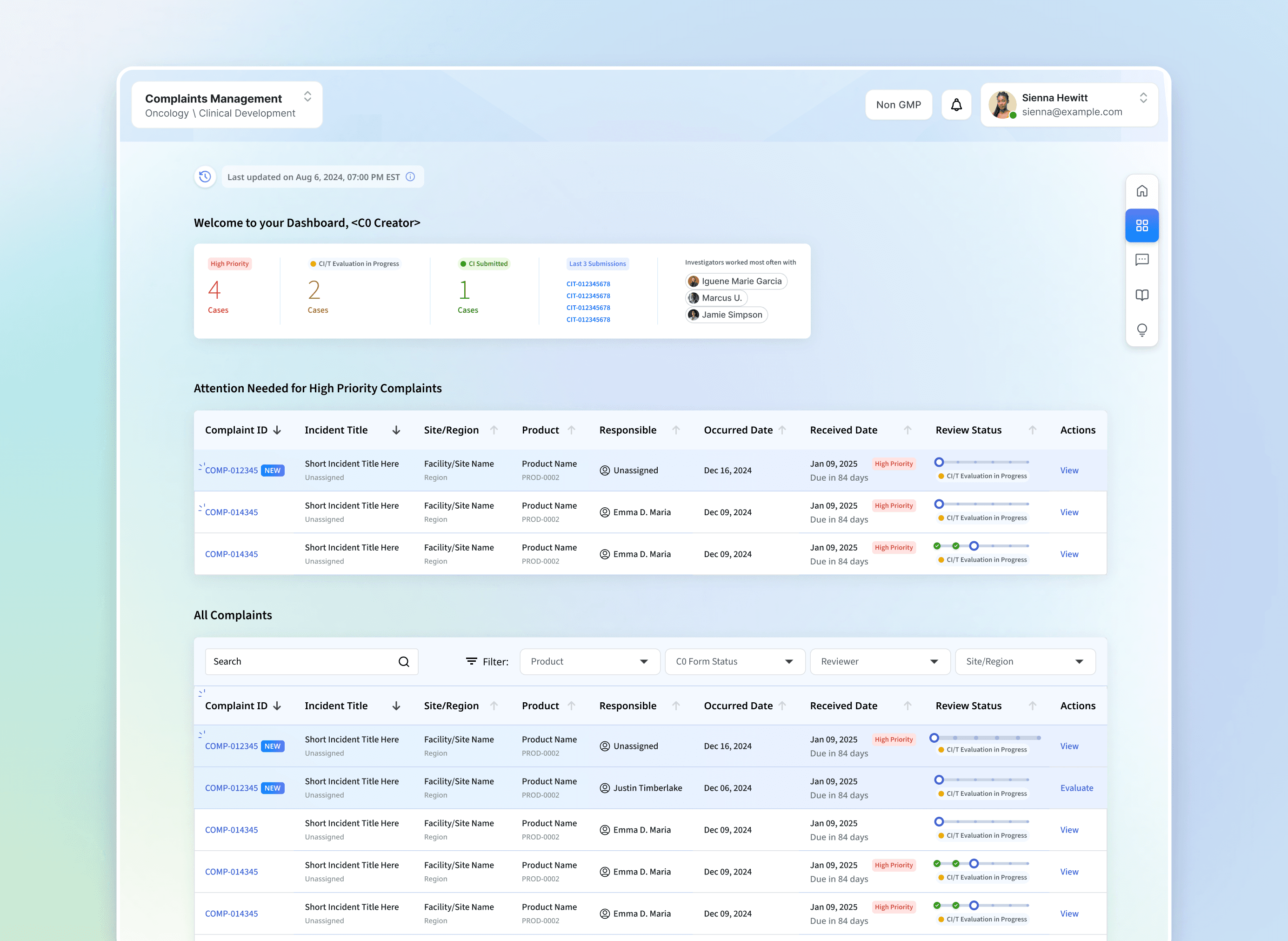Open the Reviewer filter dropdown
This screenshot has width=1288, height=941.
coord(881,661)
